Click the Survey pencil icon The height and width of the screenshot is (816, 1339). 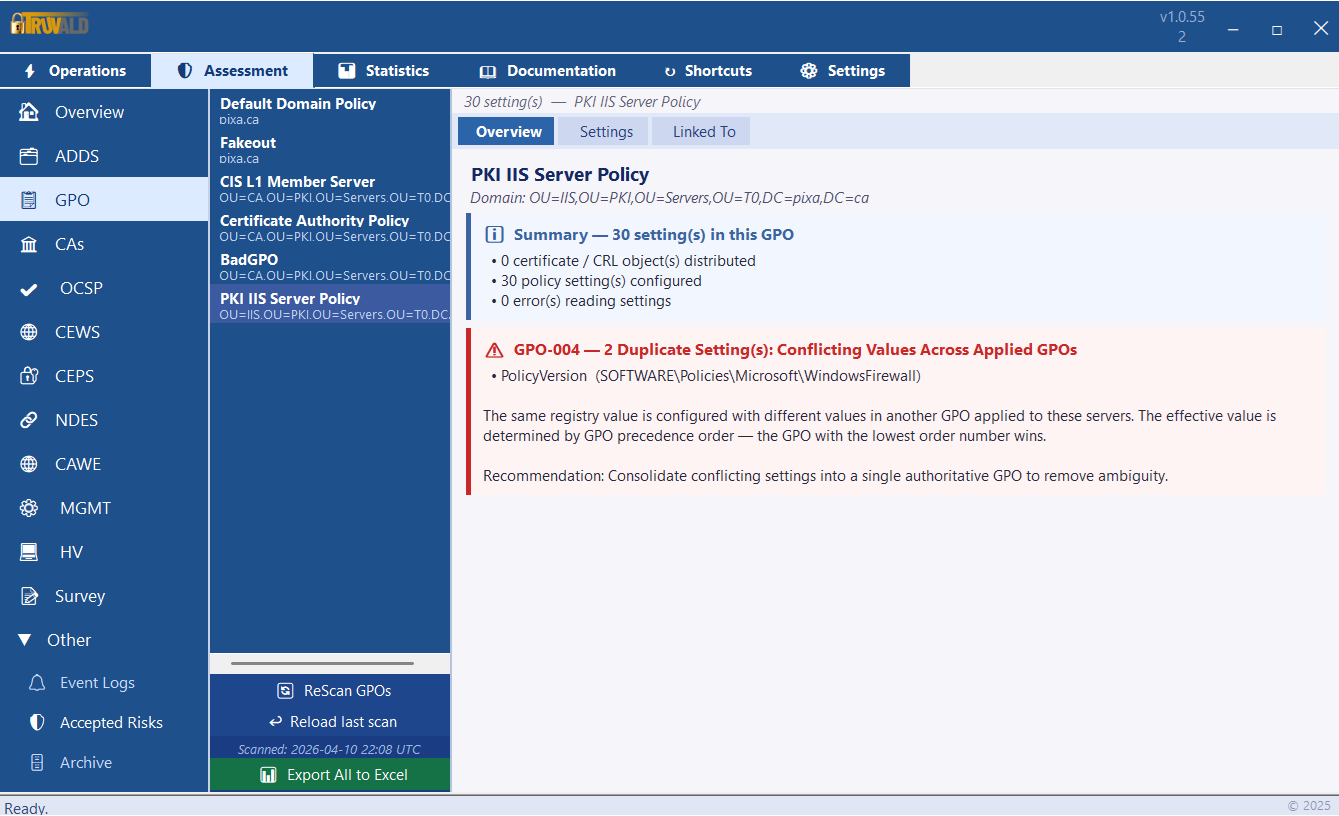click(29, 596)
